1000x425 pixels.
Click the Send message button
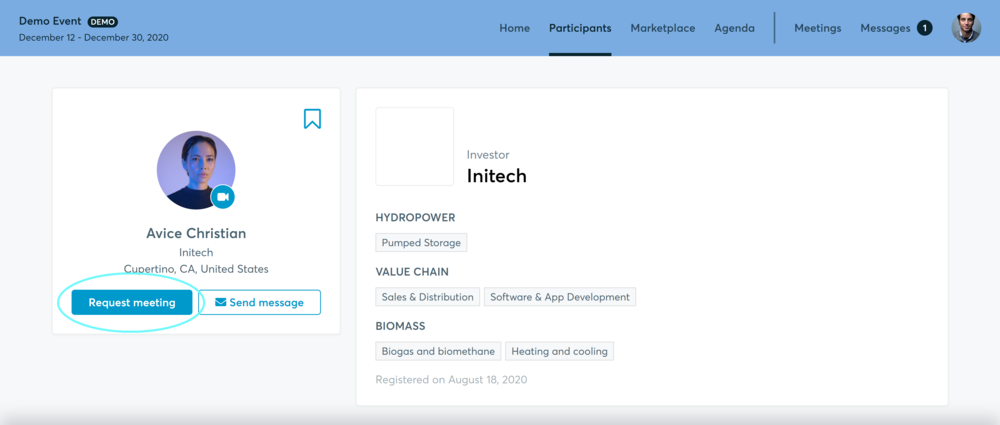(260, 302)
